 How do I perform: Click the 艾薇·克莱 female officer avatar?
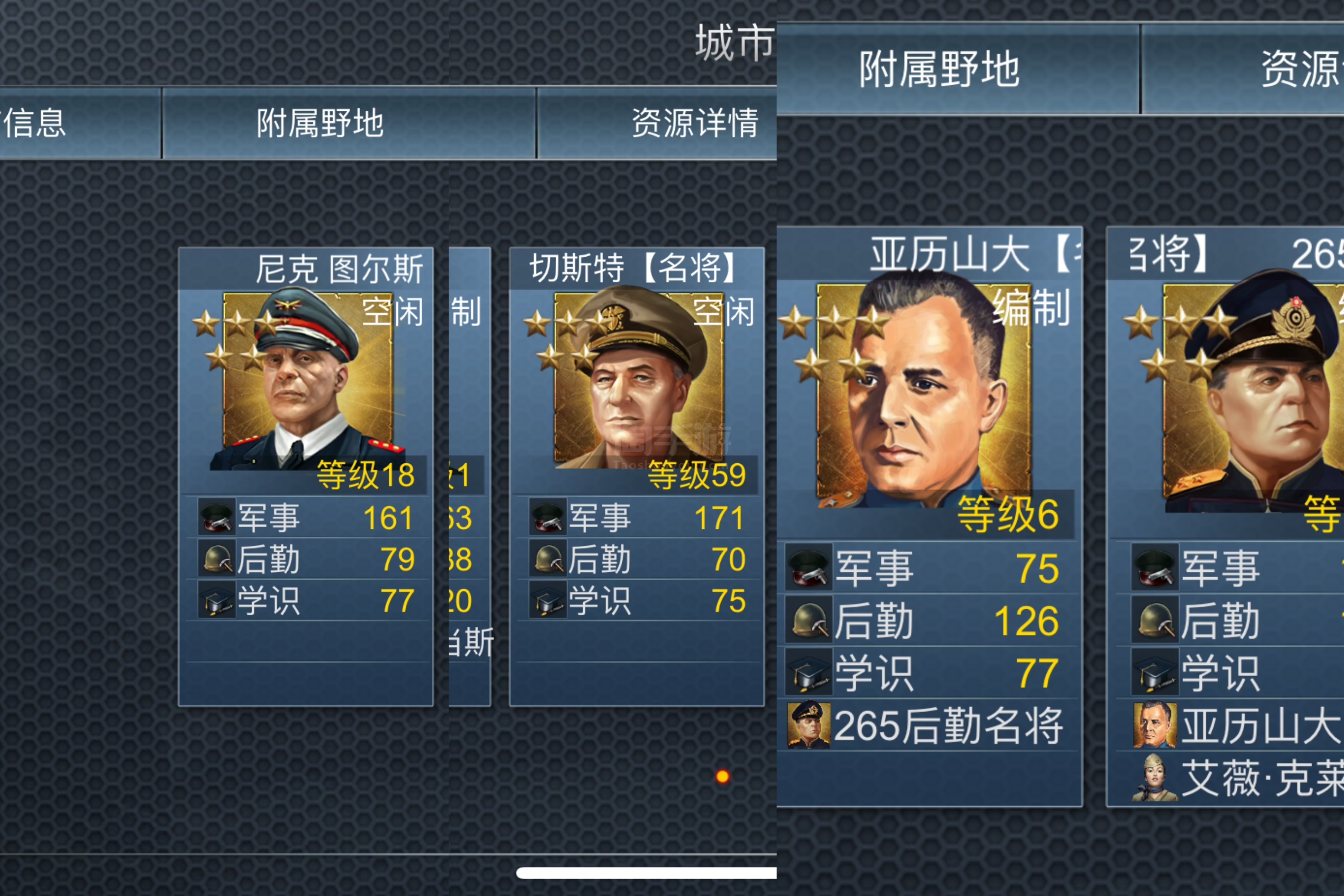[x=1154, y=778]
